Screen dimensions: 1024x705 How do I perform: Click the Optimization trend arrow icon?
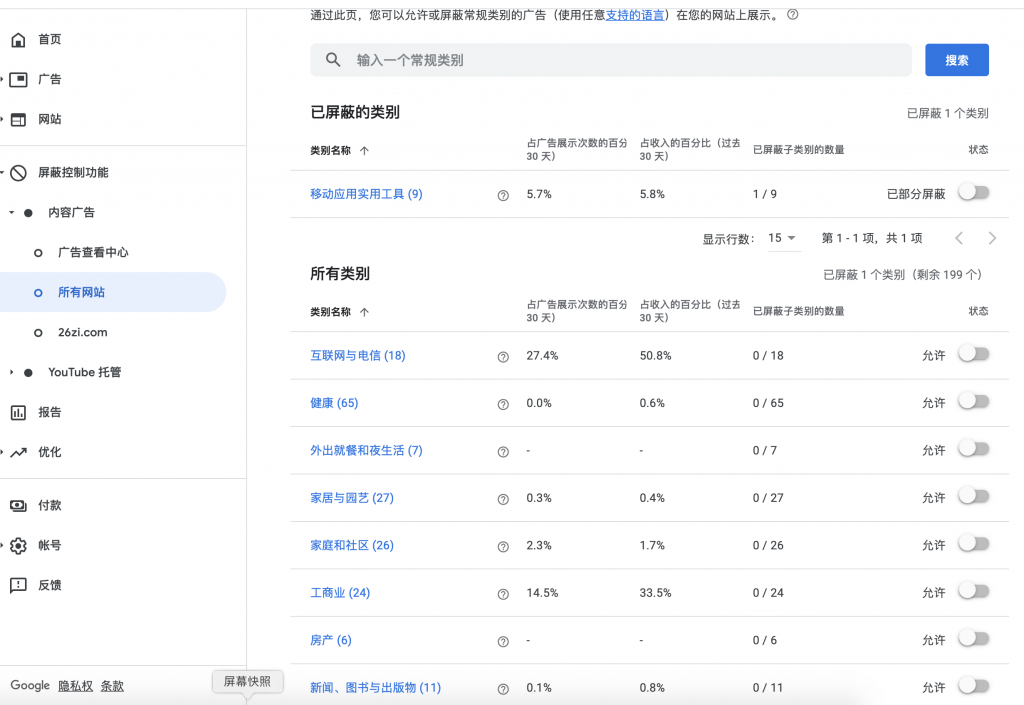pos(18,452)
